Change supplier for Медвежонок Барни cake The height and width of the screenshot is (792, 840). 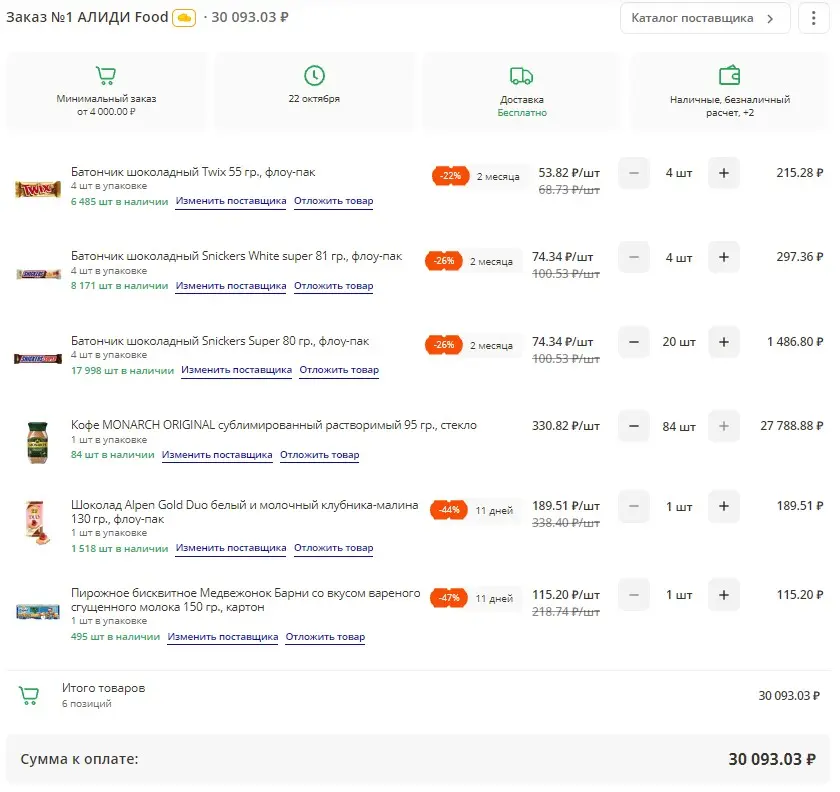coord(222,637)
